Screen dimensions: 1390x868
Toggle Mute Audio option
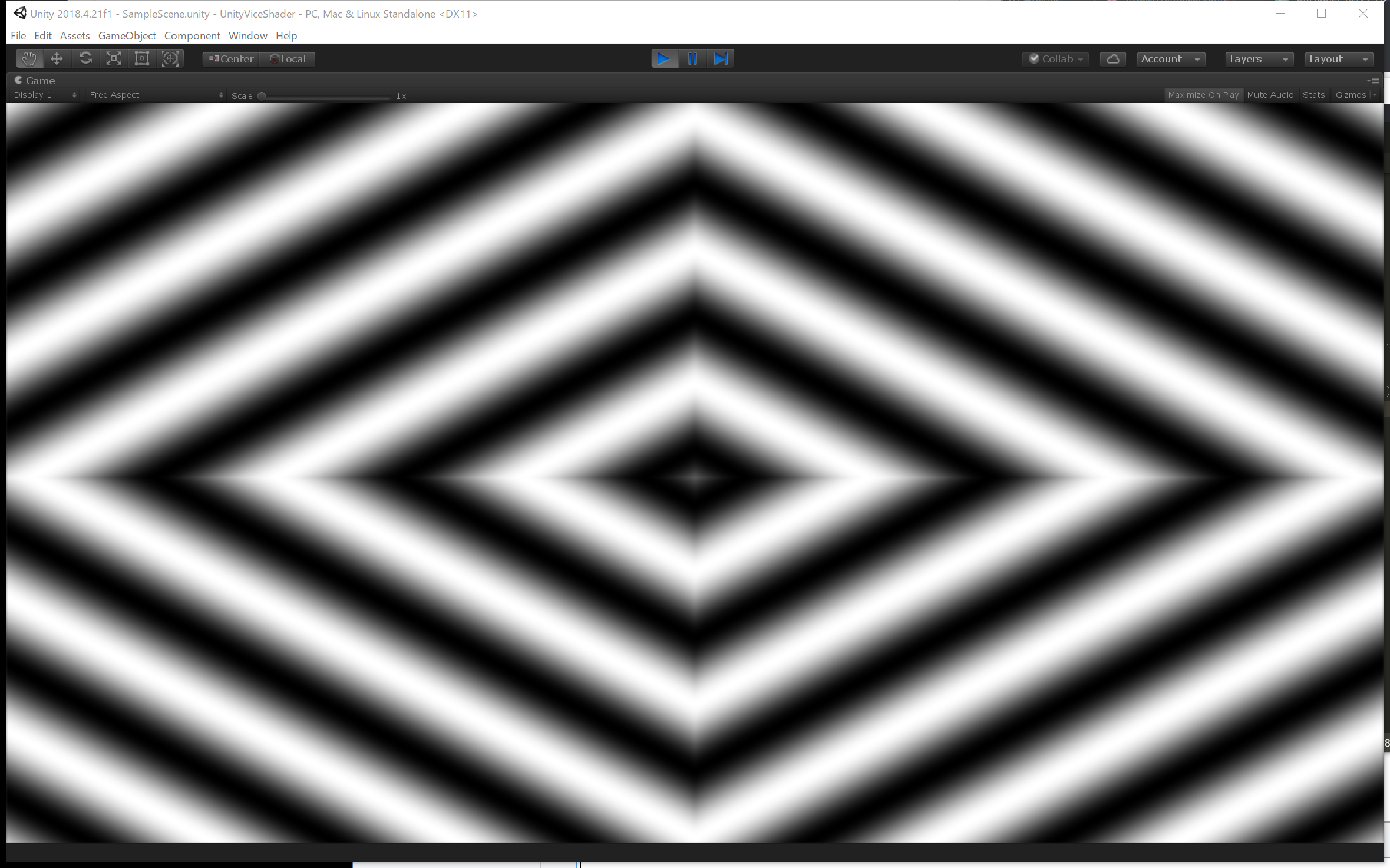pyautogui.click(x=1270, y=95)
